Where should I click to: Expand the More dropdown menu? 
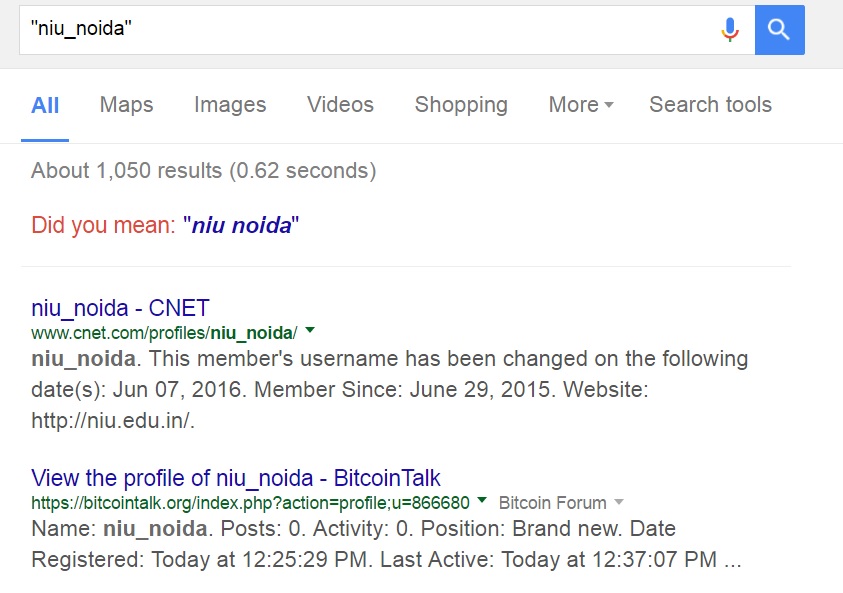click(x=581, y=105)
